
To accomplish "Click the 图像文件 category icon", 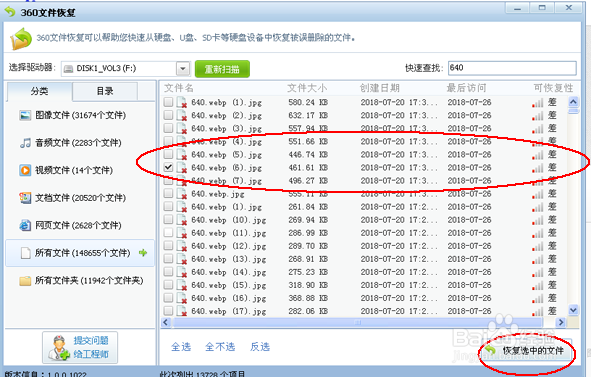I will pyautogui.click(x=25, y=115).
